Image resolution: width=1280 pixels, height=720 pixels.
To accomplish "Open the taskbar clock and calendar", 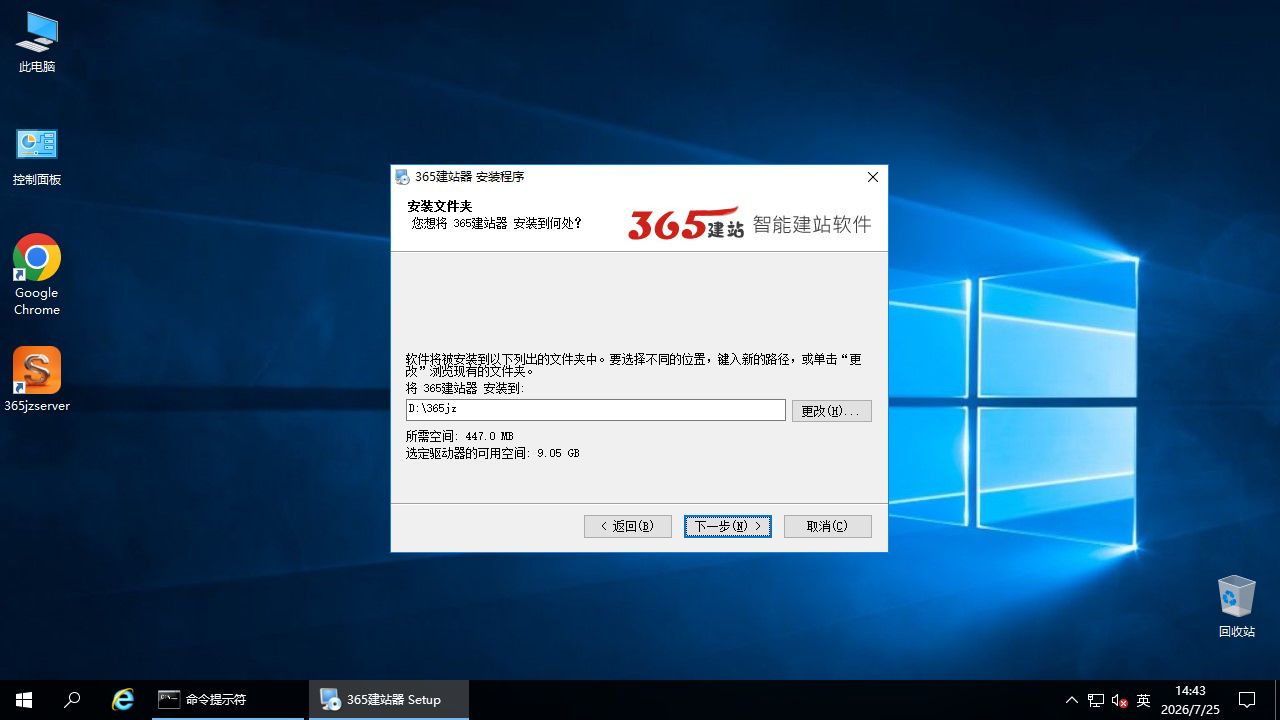I will [x=1190, y=700].
